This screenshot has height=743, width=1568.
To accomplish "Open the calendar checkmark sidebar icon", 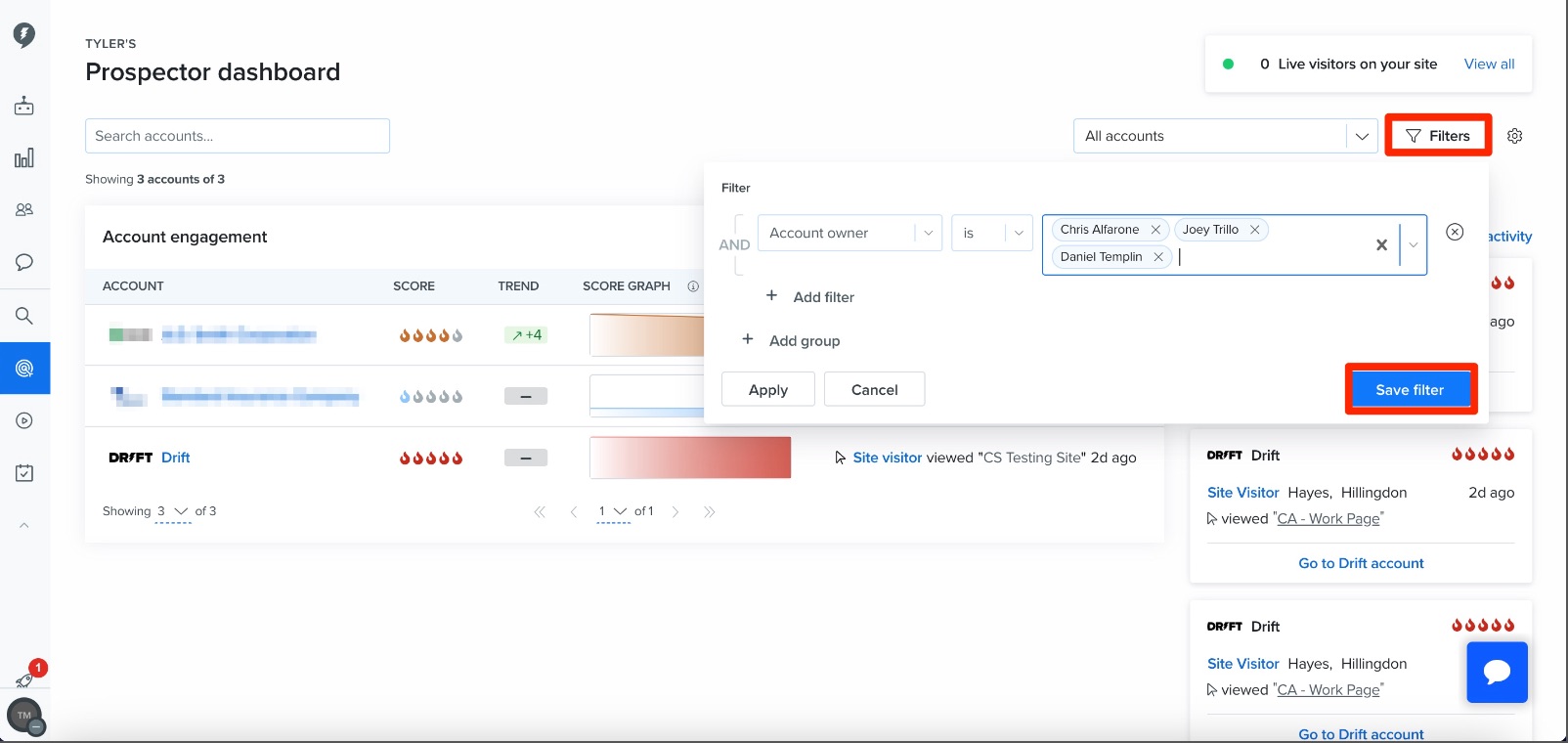I will click(24, 473).
